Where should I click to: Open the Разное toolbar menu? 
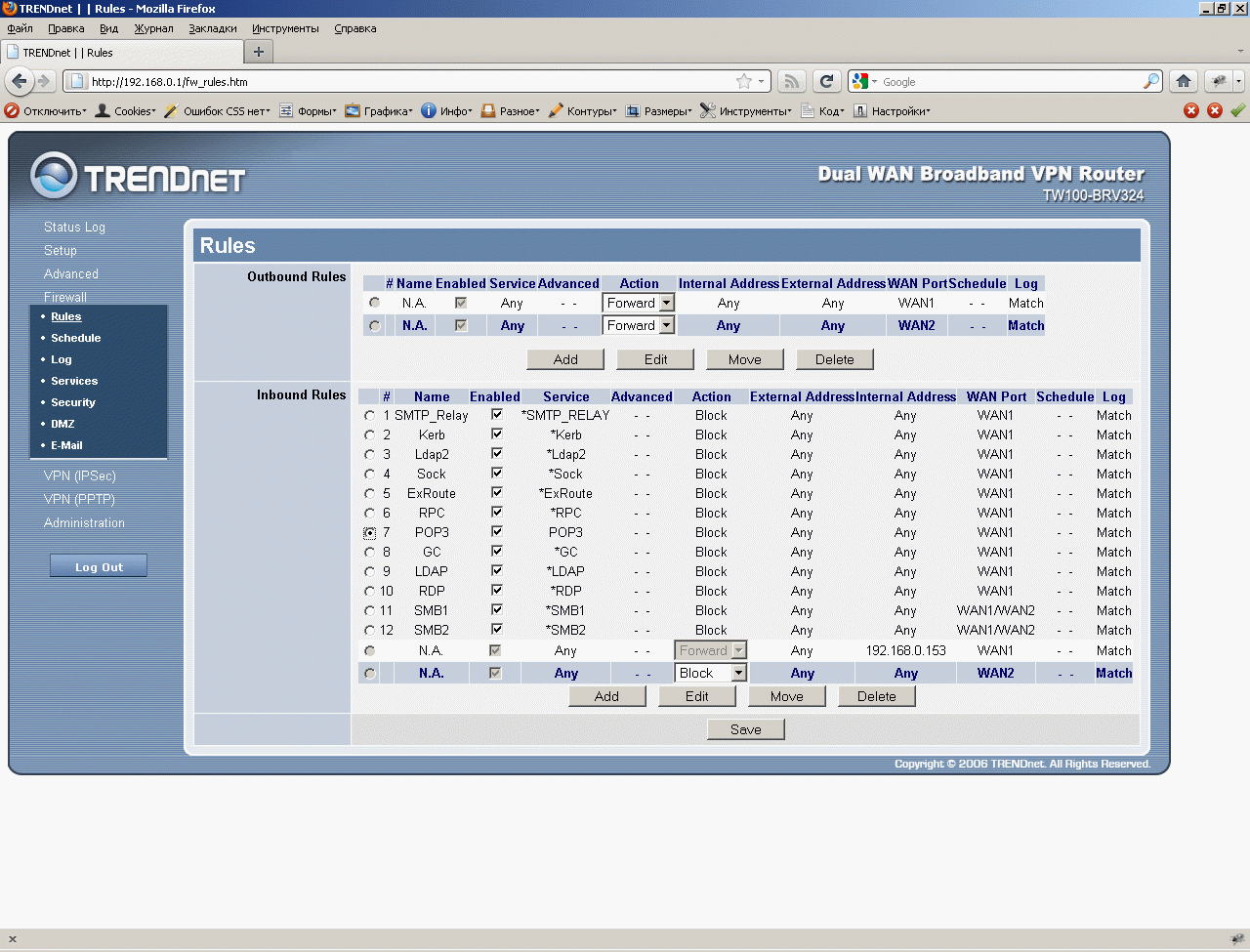tap(511, 111)
